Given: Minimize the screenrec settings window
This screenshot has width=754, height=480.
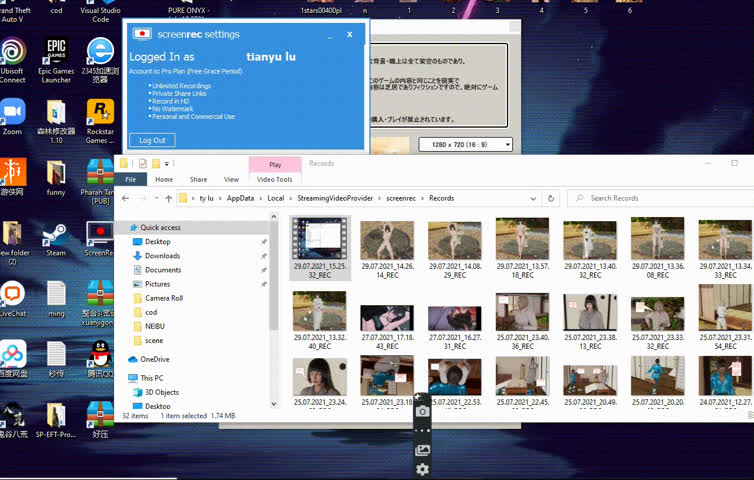Looking at the screenshot, I should [x=330, y=36].
